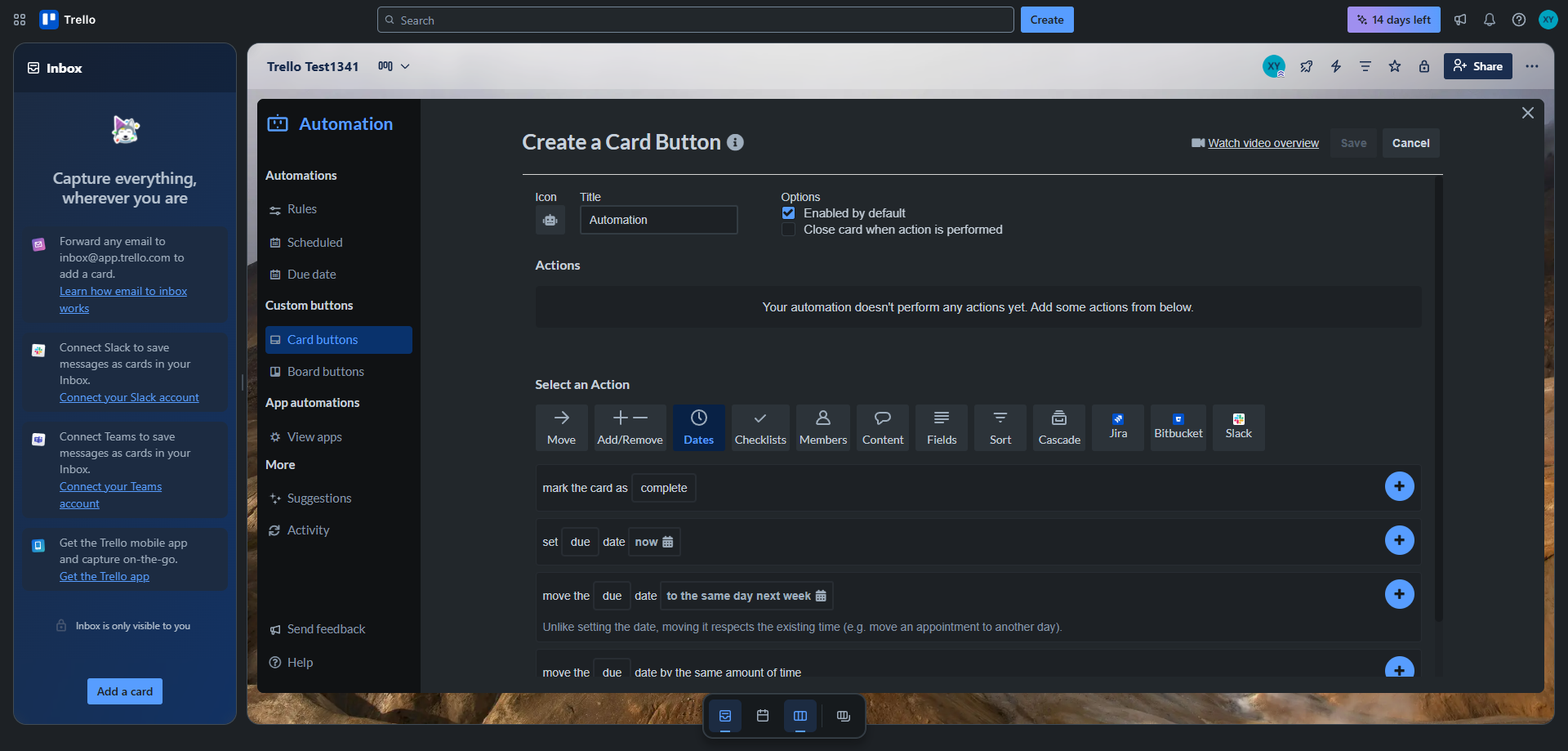The width and height of the screenshot is (1568, 751).
Task: Toggle Close card when action is performed
Action: [788, 230]
